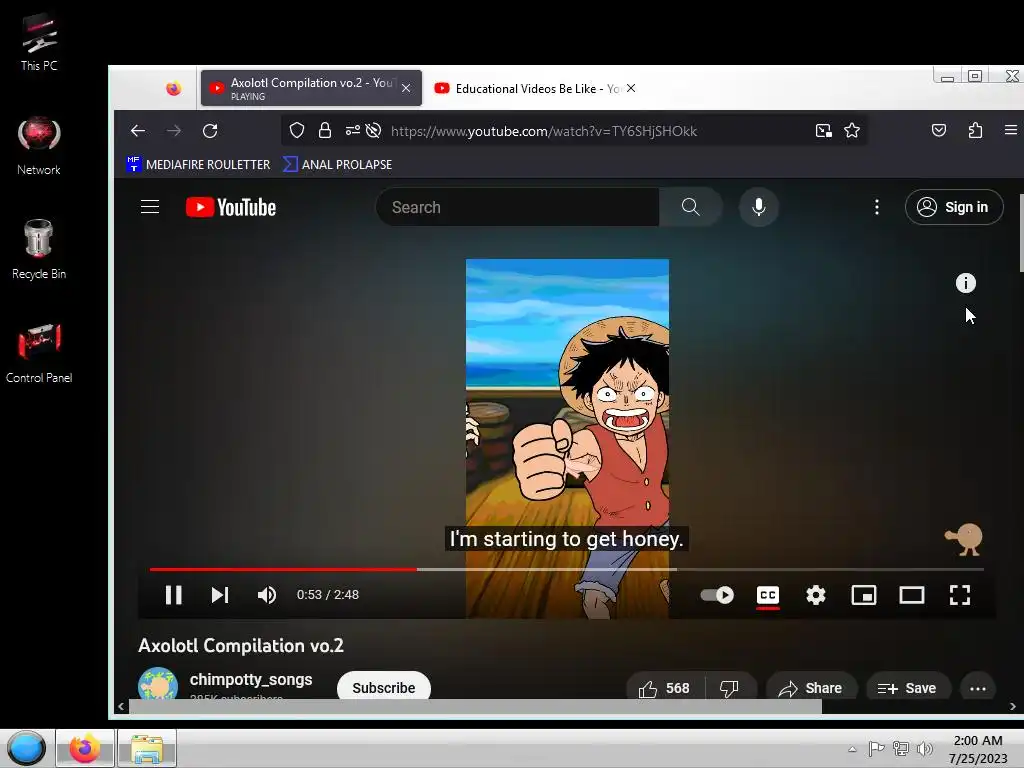The width and height of the screenshot is (1024, 768).
Task: Click the search magnifier button
Action: [x=690, y=207]
